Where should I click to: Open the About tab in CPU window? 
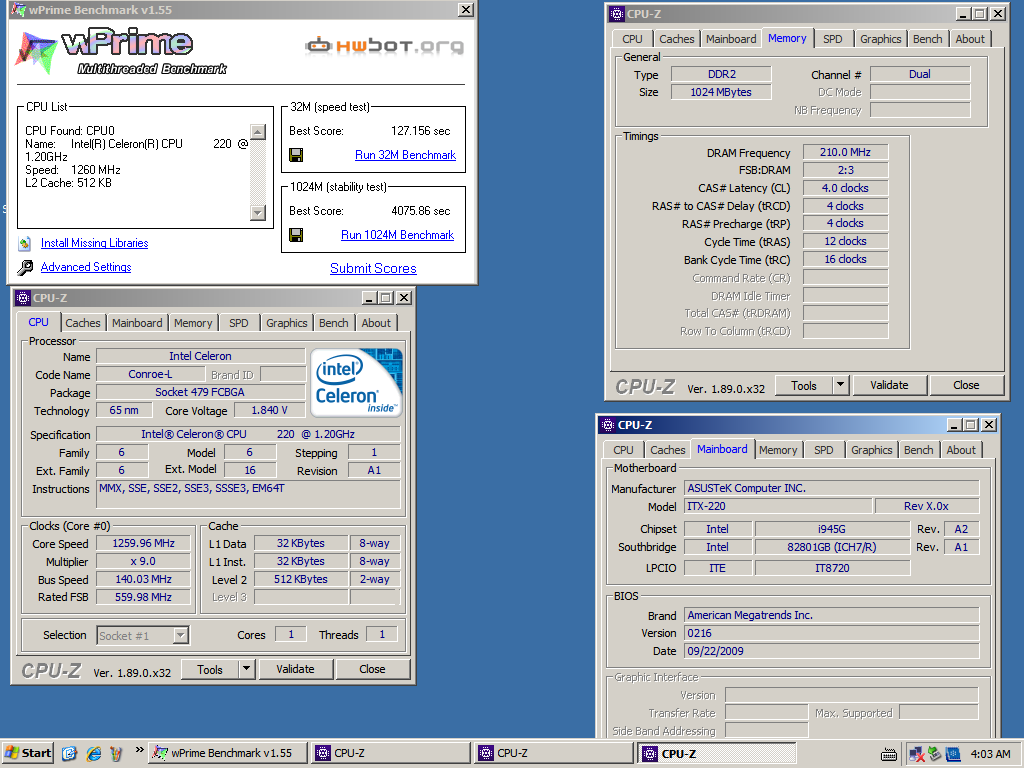tap(376, 323)
